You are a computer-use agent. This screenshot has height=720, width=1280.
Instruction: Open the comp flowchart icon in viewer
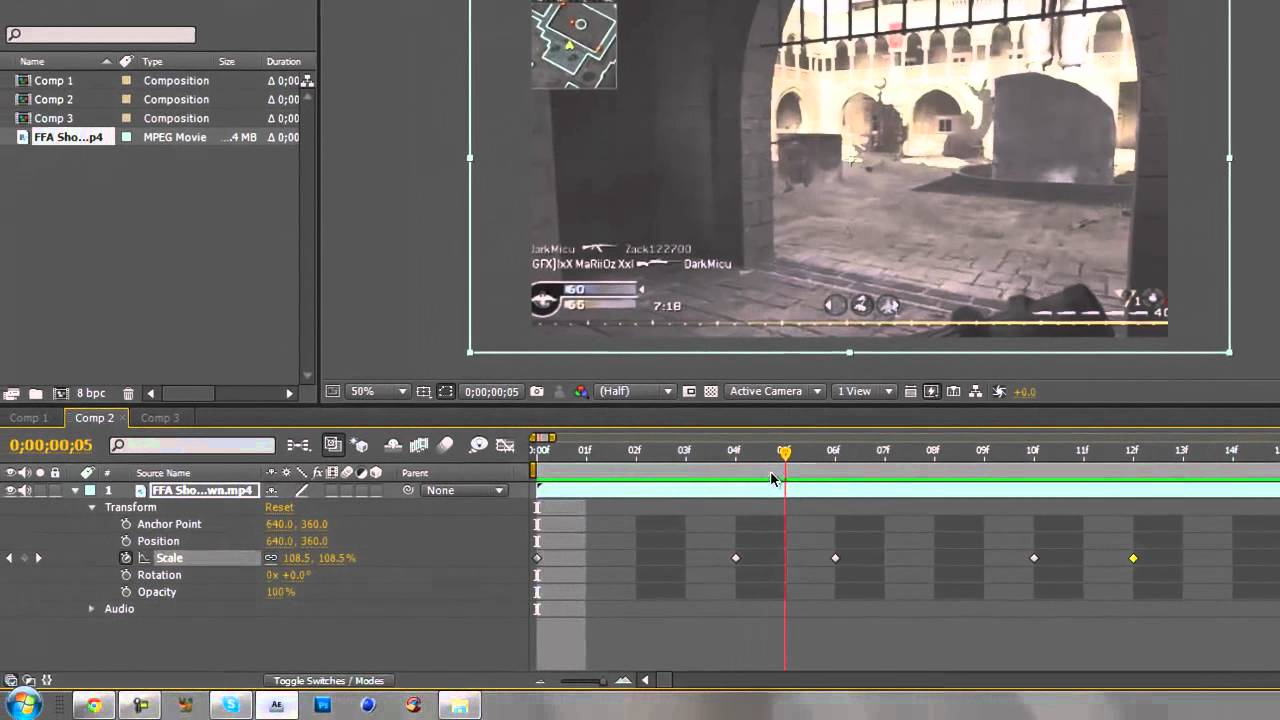[x=976, y=391]
